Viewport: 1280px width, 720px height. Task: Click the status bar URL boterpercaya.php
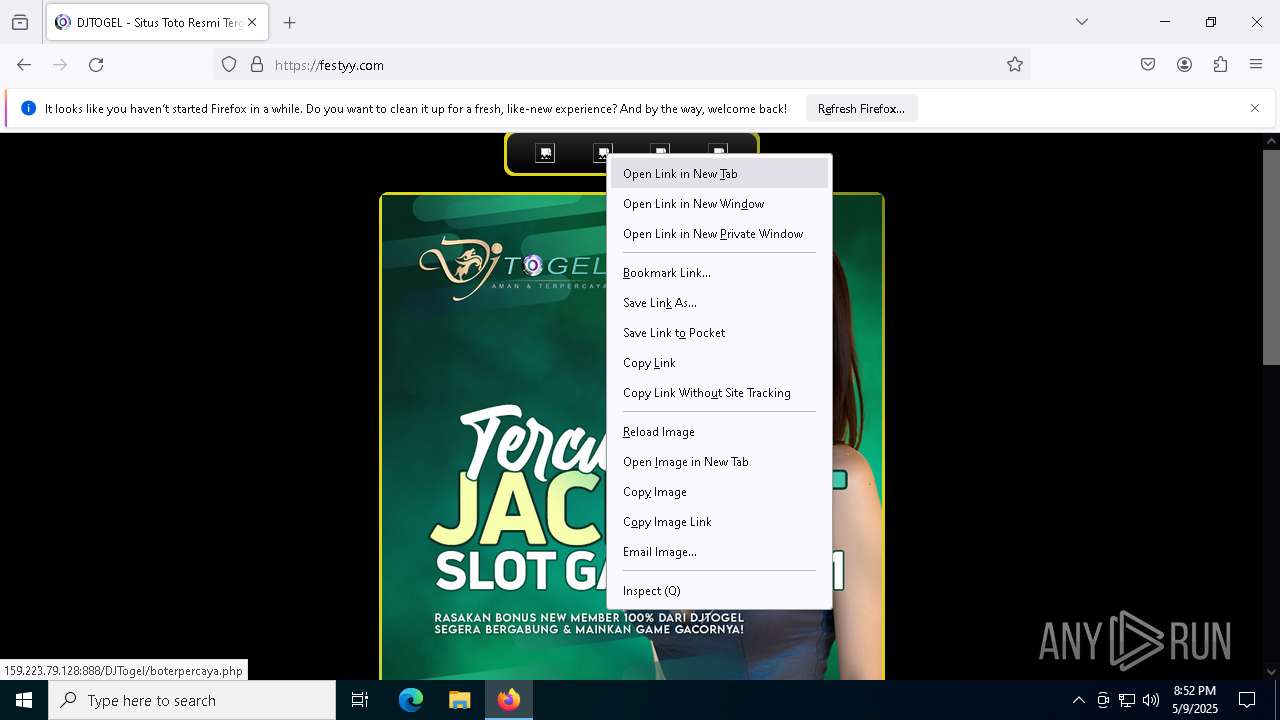[x=124, y=671]
